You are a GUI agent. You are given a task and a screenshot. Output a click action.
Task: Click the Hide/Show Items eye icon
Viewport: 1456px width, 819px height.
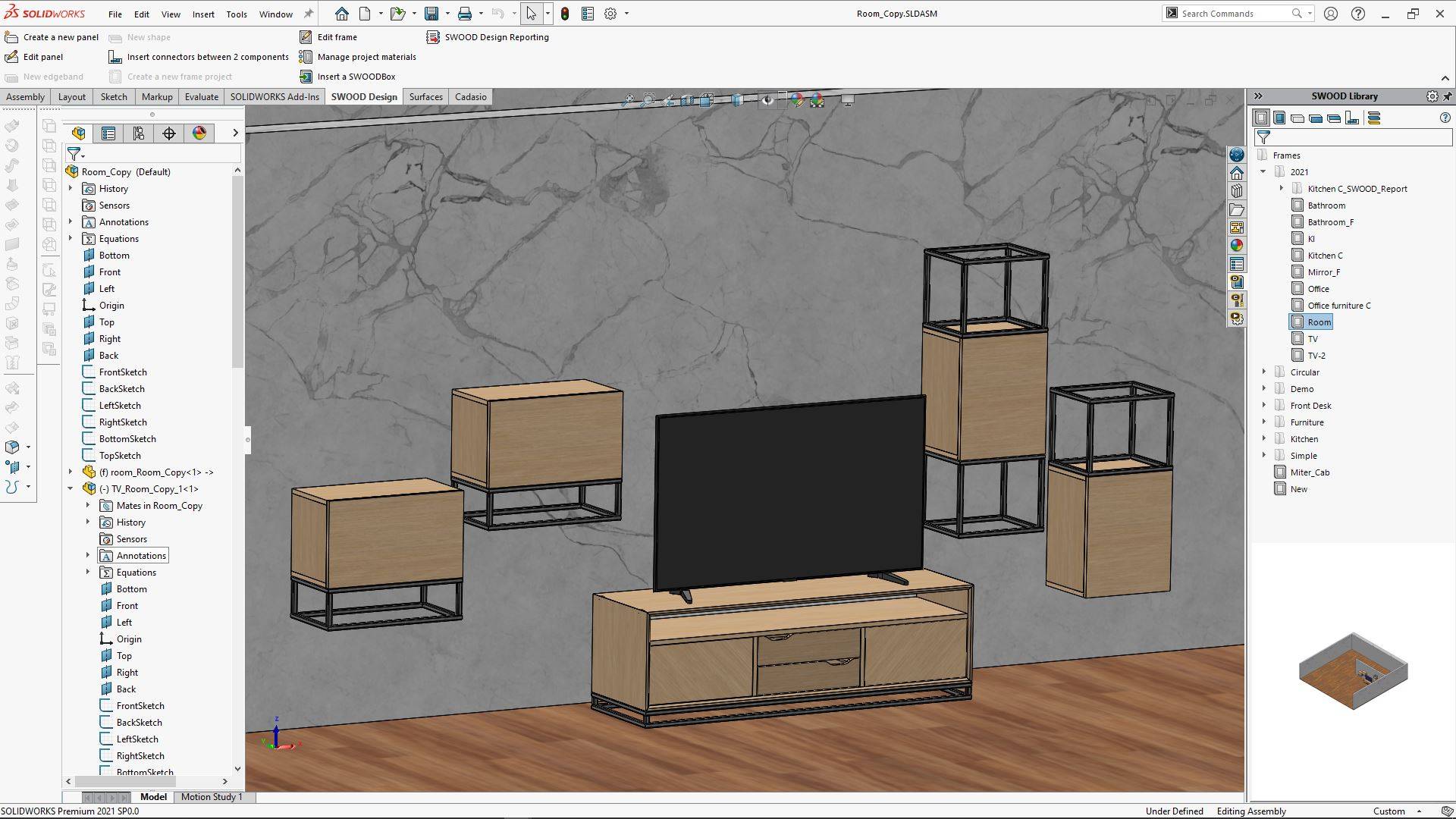click(767, 100)
